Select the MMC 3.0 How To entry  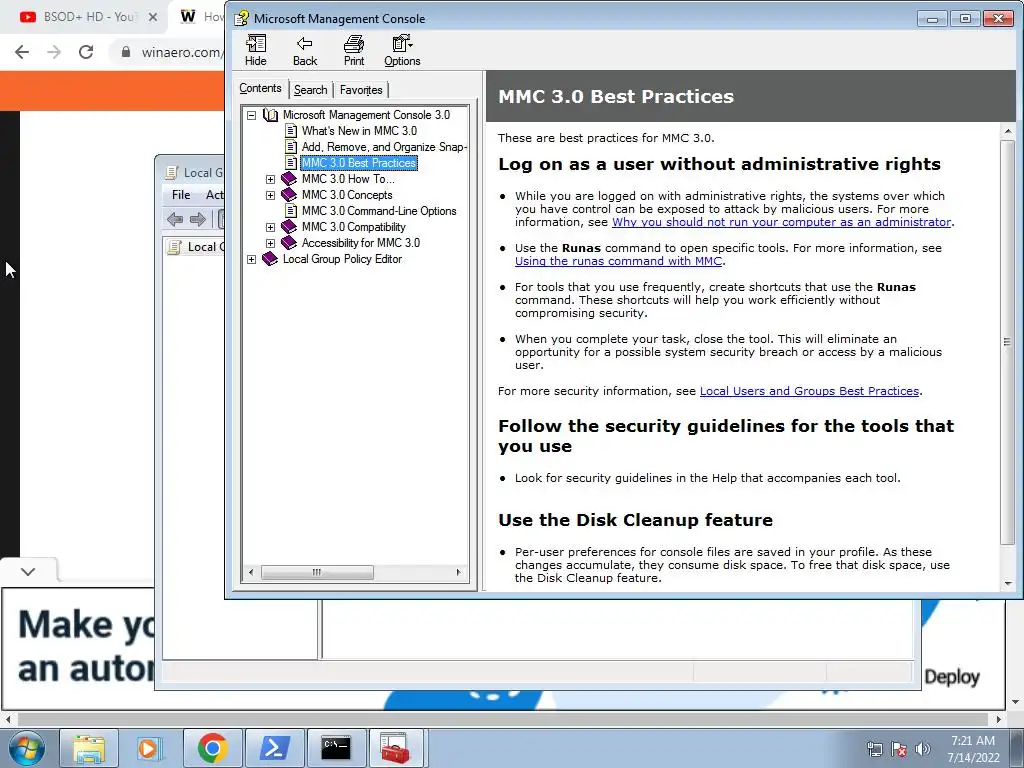coord(348,179)
